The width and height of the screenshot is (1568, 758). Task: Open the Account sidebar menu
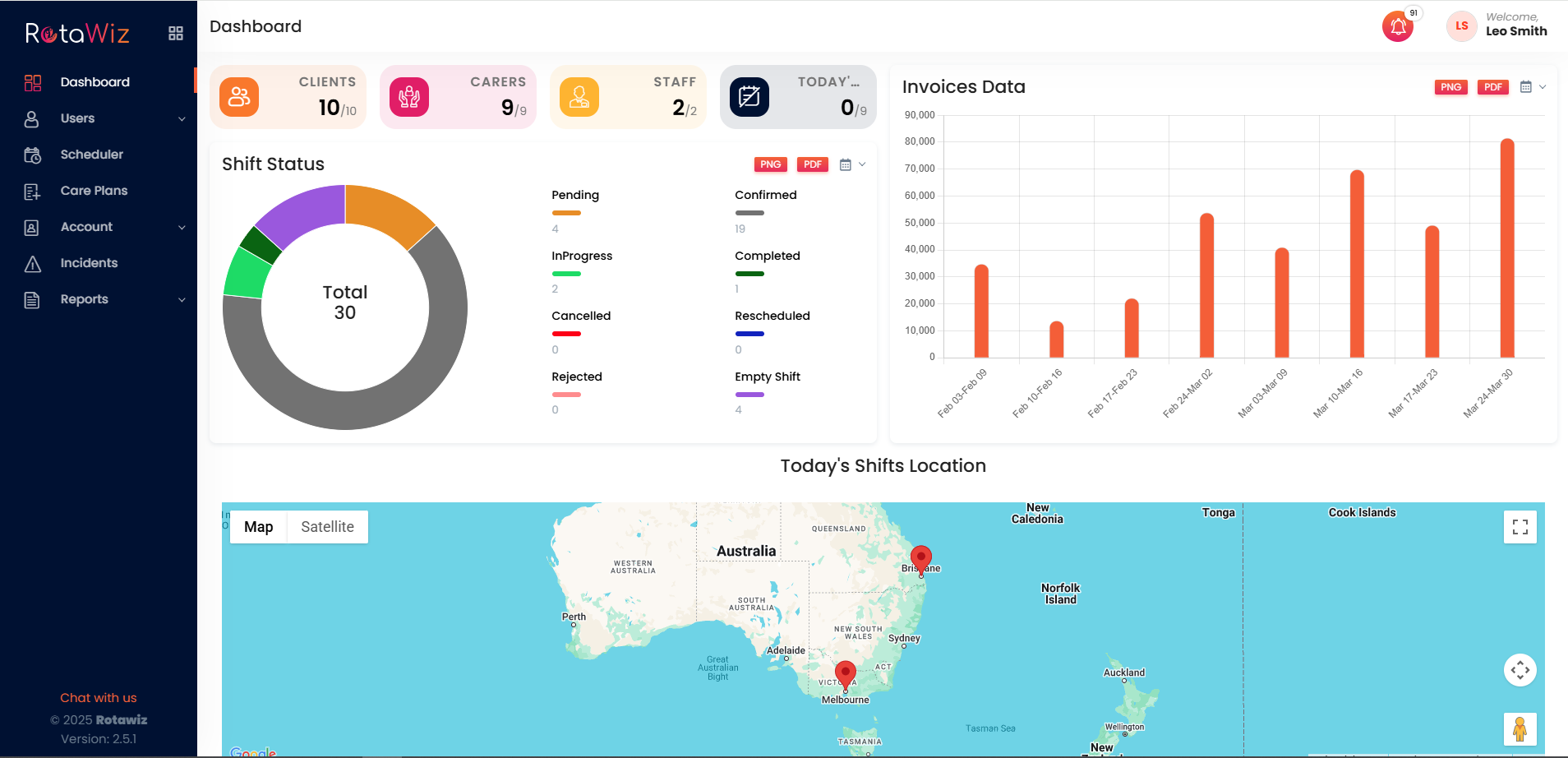click(x=85, y=227)
